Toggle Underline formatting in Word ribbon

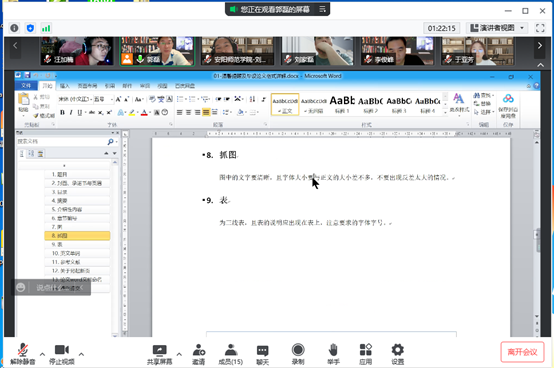(79, 113)
